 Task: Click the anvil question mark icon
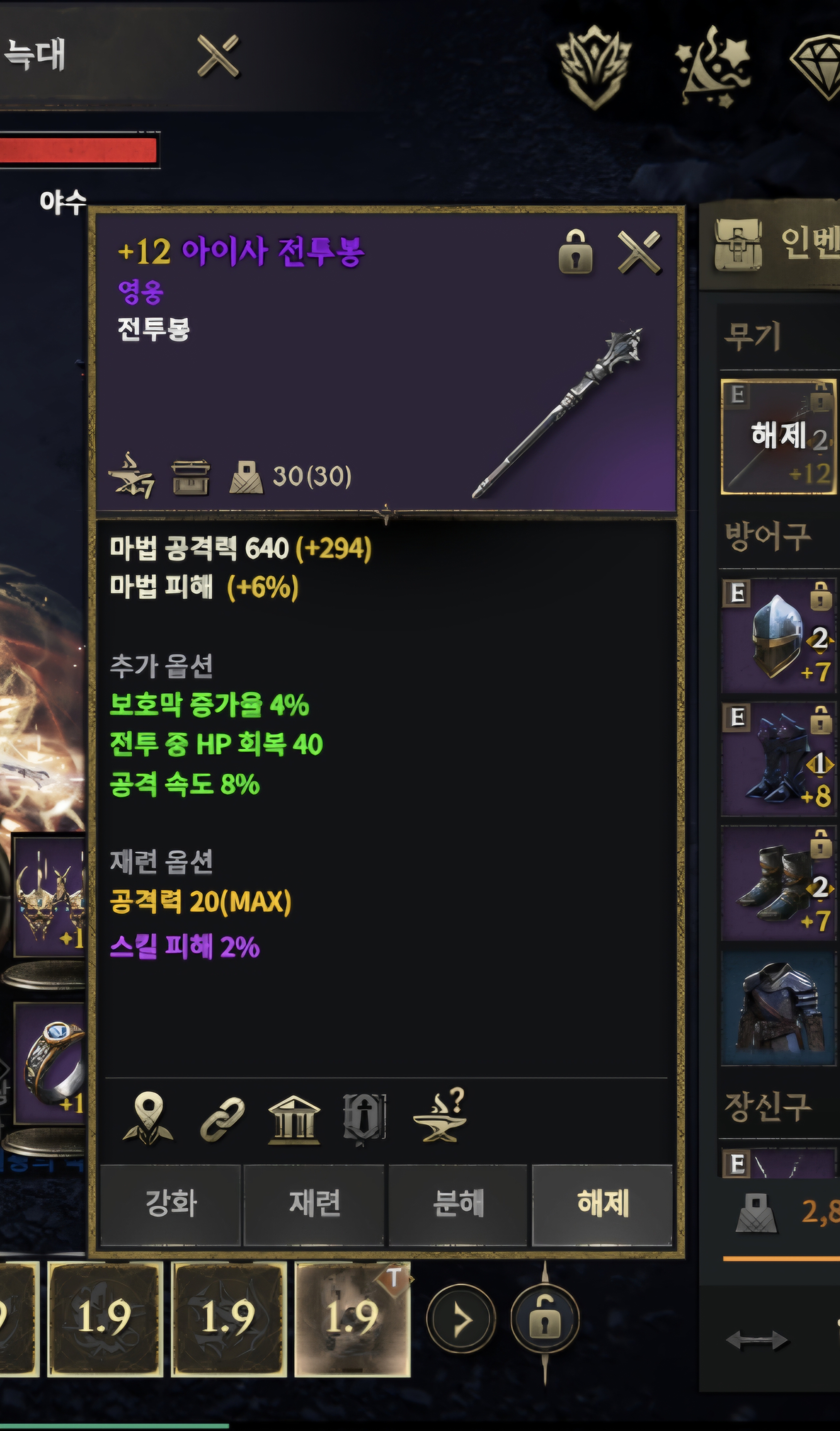(440, 1115)
